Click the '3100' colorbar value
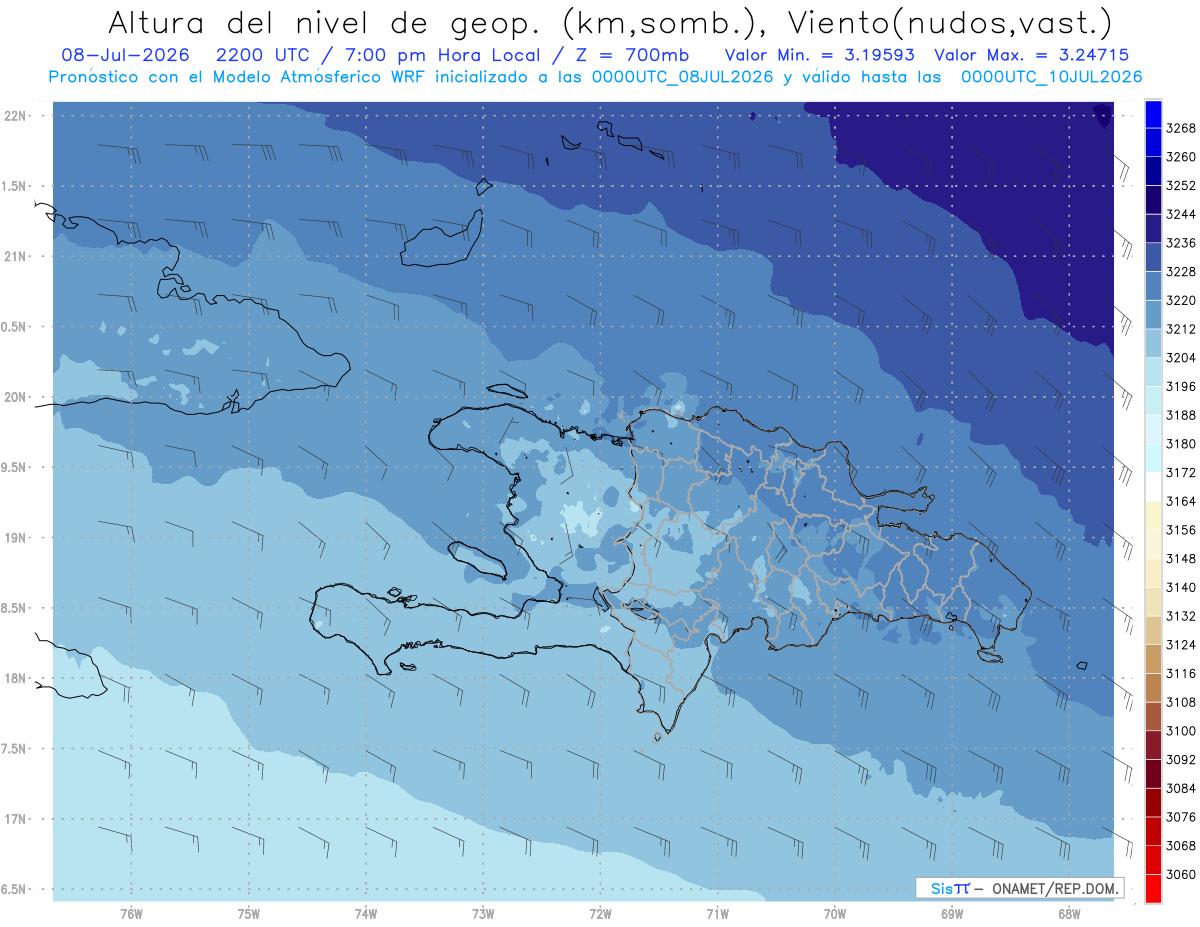This screenshot has width=1200, height=927. [1180, 731]
